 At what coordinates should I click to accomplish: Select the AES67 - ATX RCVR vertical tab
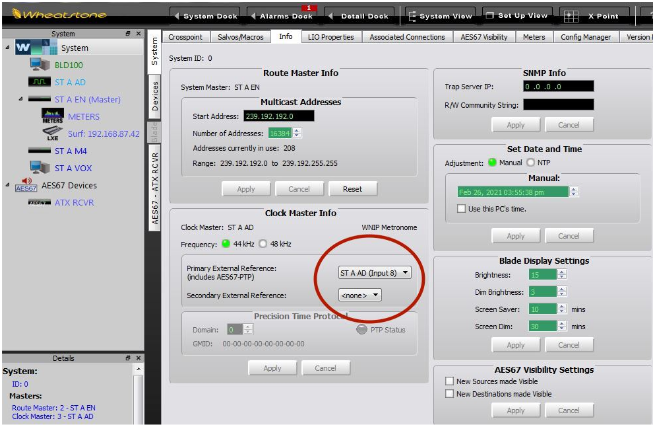point(155,188)
